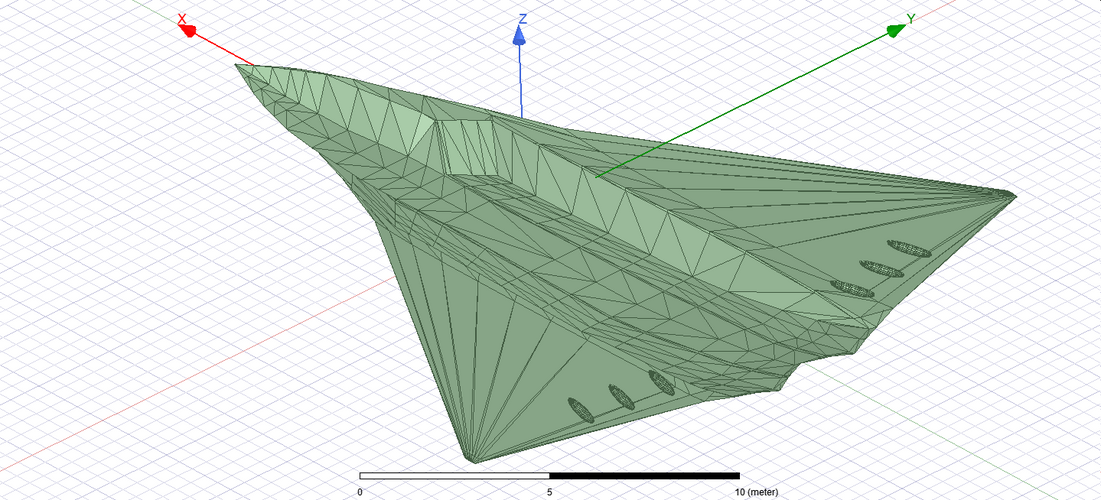Click the green Y axis arrowhead
1101x500 pixels.
coord(896,30)
